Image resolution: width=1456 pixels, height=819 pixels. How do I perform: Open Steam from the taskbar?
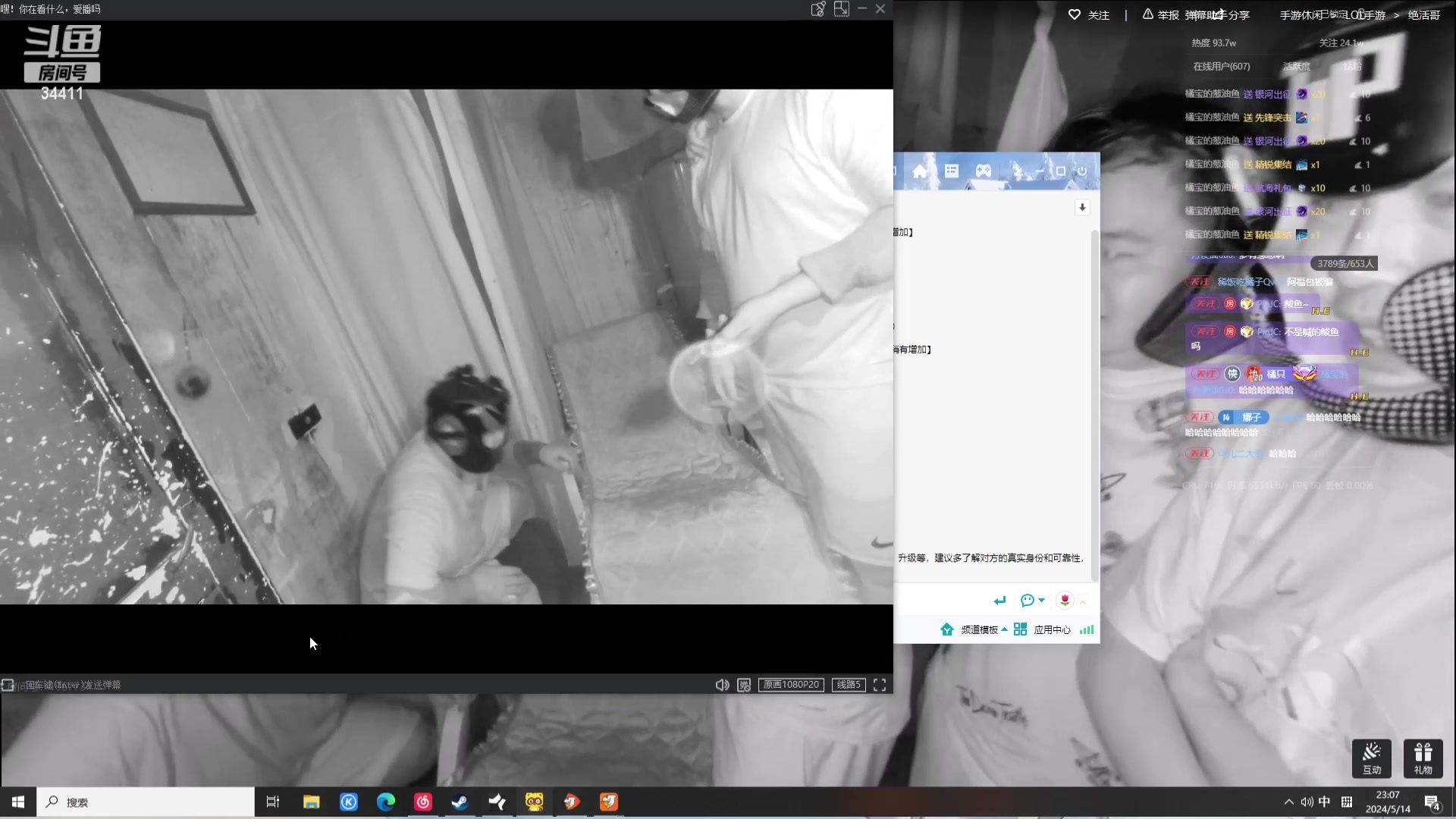pyautogui.click(x=460, y=802)
